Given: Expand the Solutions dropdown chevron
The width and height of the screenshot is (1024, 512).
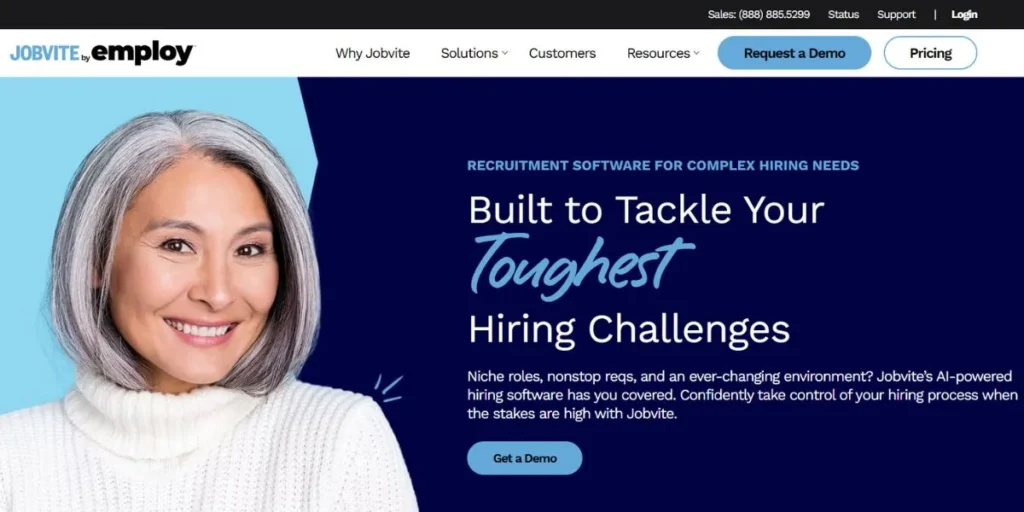Looking at the screenshot, I should point(505,54).
